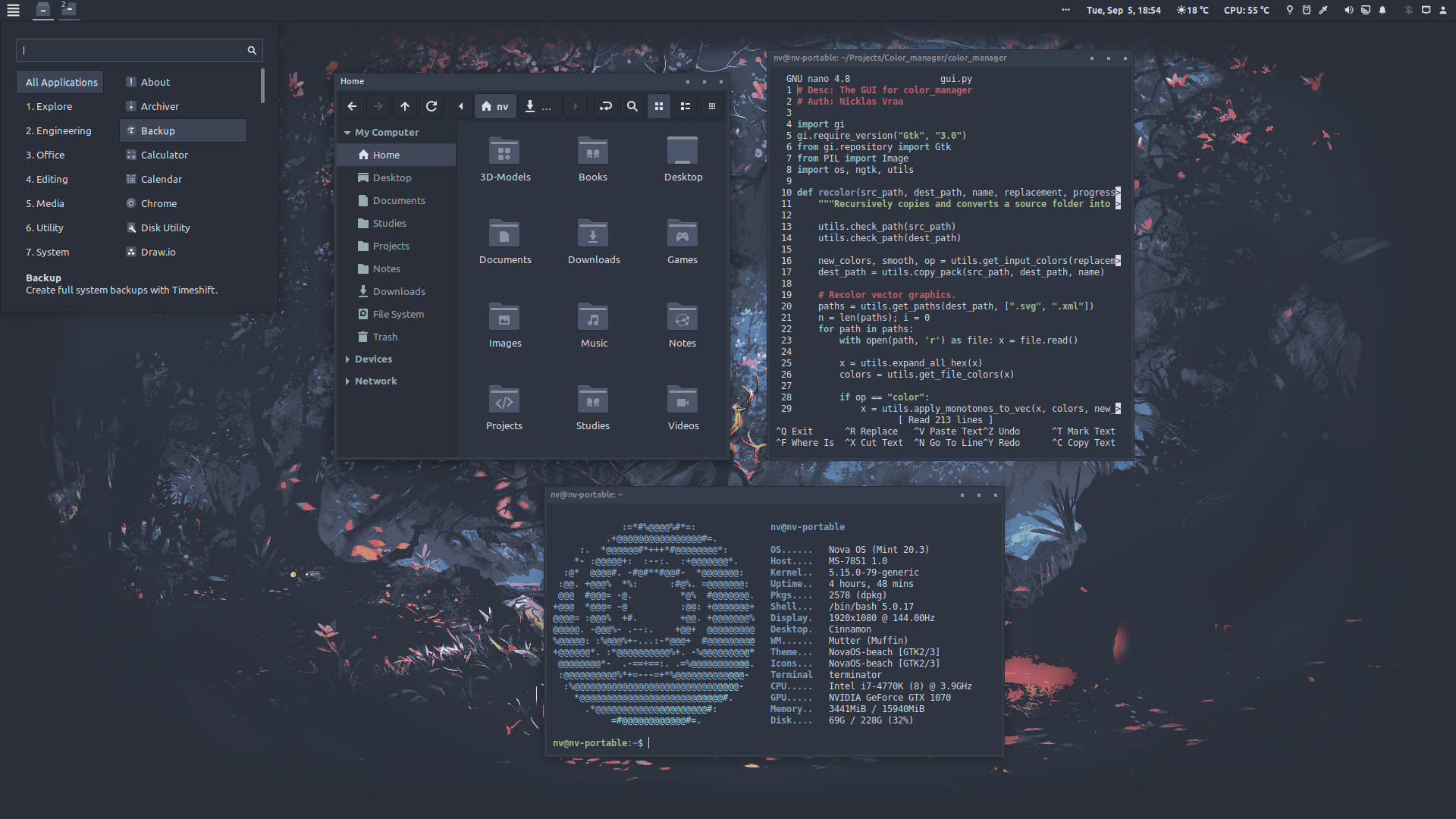Open the notifications bell icon

tap(1382, 10)
